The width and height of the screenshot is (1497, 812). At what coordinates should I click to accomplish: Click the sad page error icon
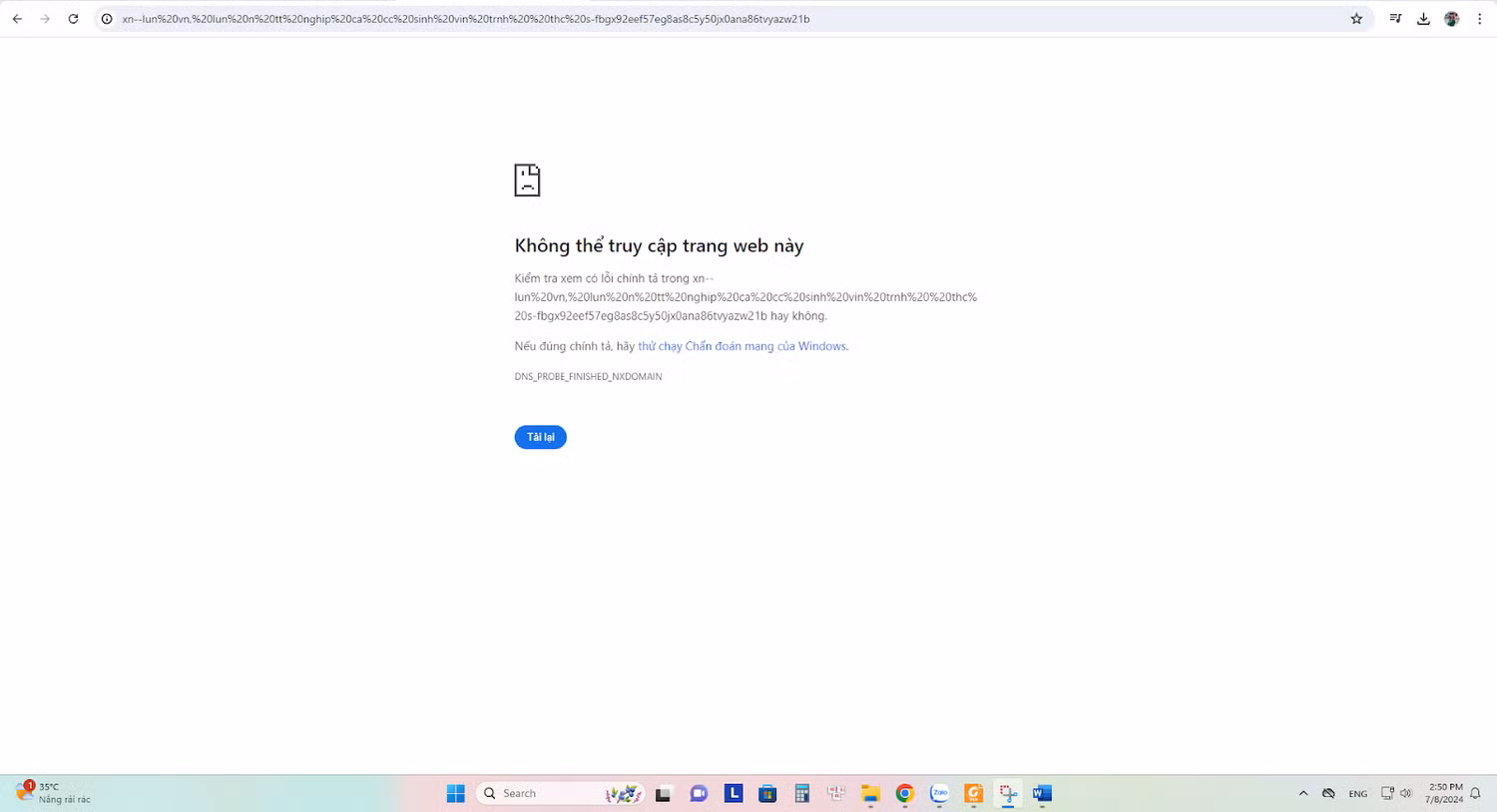point(527,181)
